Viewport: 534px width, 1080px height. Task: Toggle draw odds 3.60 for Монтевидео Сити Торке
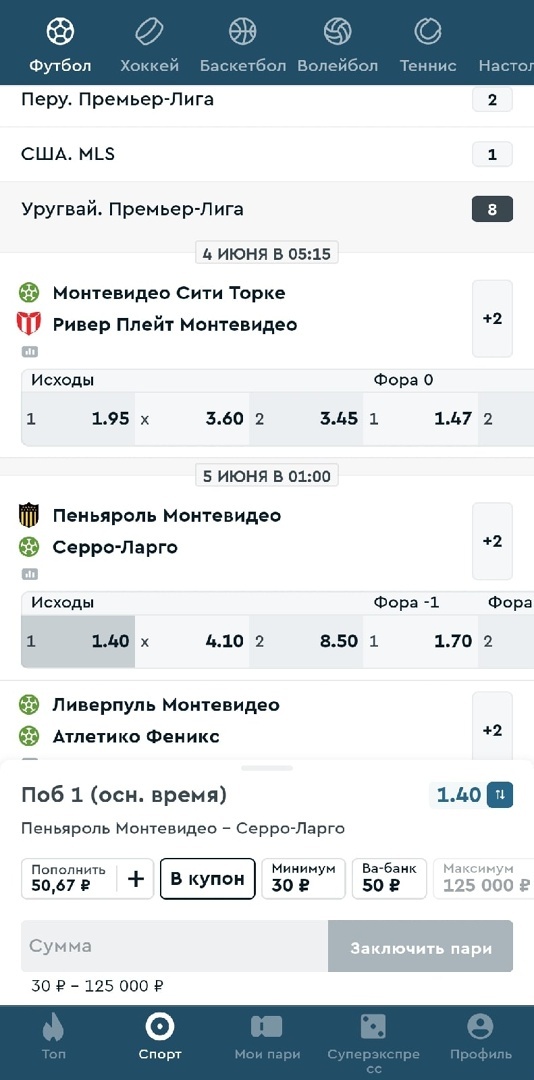[192, 419]
